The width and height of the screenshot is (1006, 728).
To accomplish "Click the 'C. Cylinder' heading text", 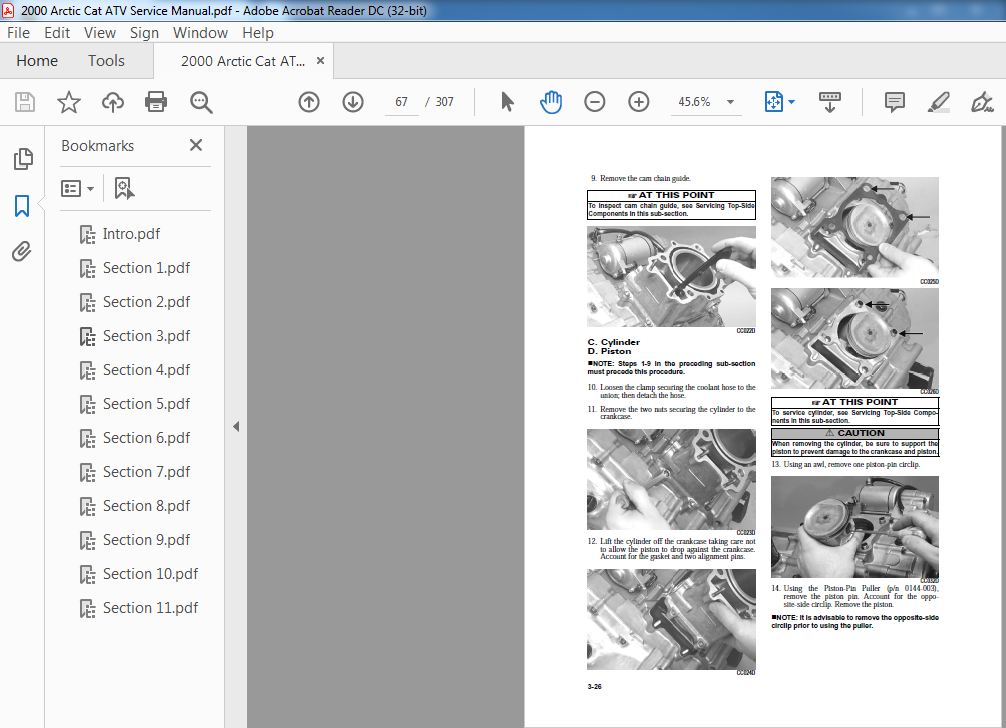I will [614, 342].
